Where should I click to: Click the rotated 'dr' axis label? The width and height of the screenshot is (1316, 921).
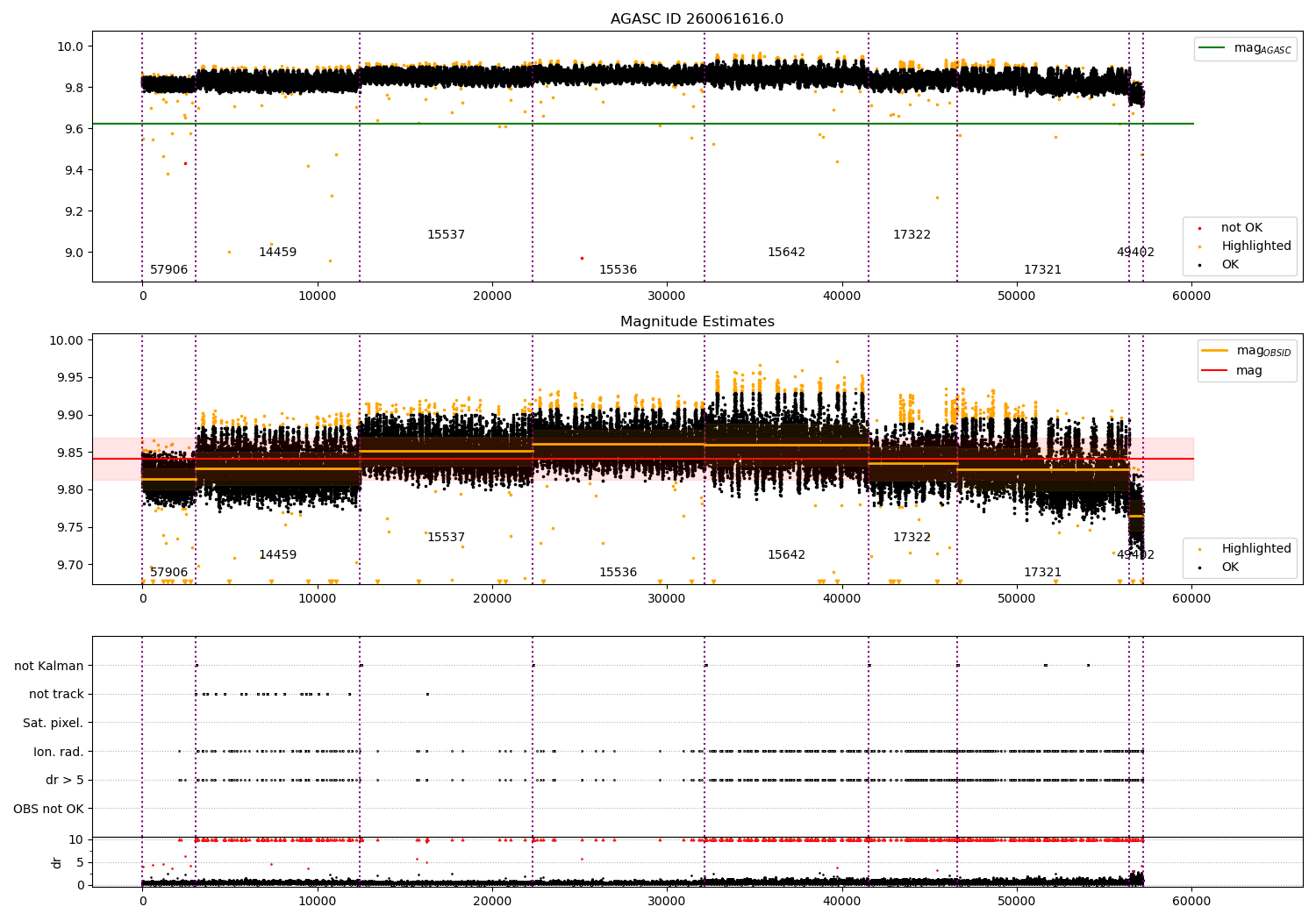[57, 862]
